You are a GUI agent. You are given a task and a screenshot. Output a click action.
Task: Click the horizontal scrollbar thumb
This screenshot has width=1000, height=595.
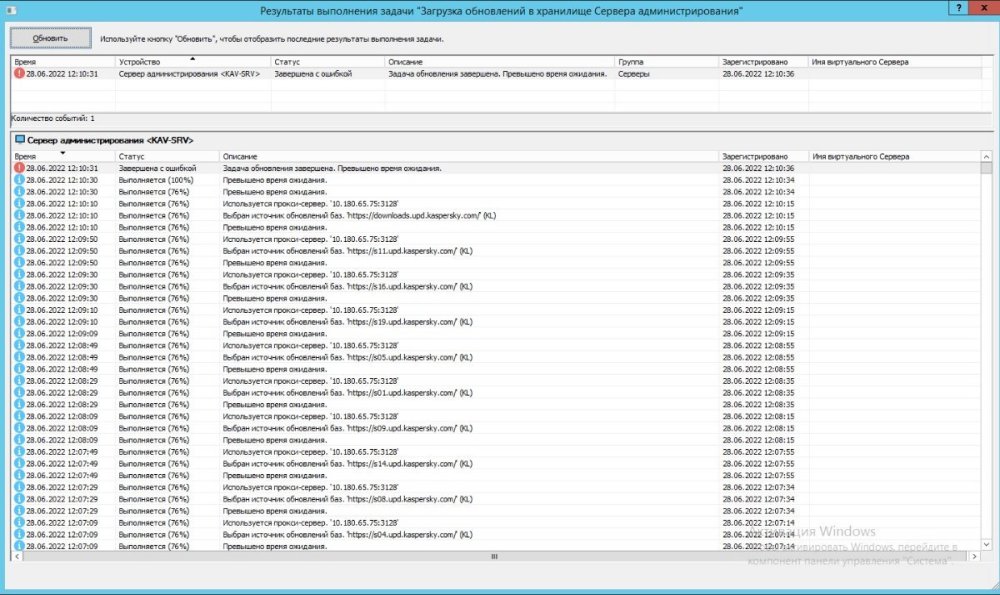click(494, 556)
